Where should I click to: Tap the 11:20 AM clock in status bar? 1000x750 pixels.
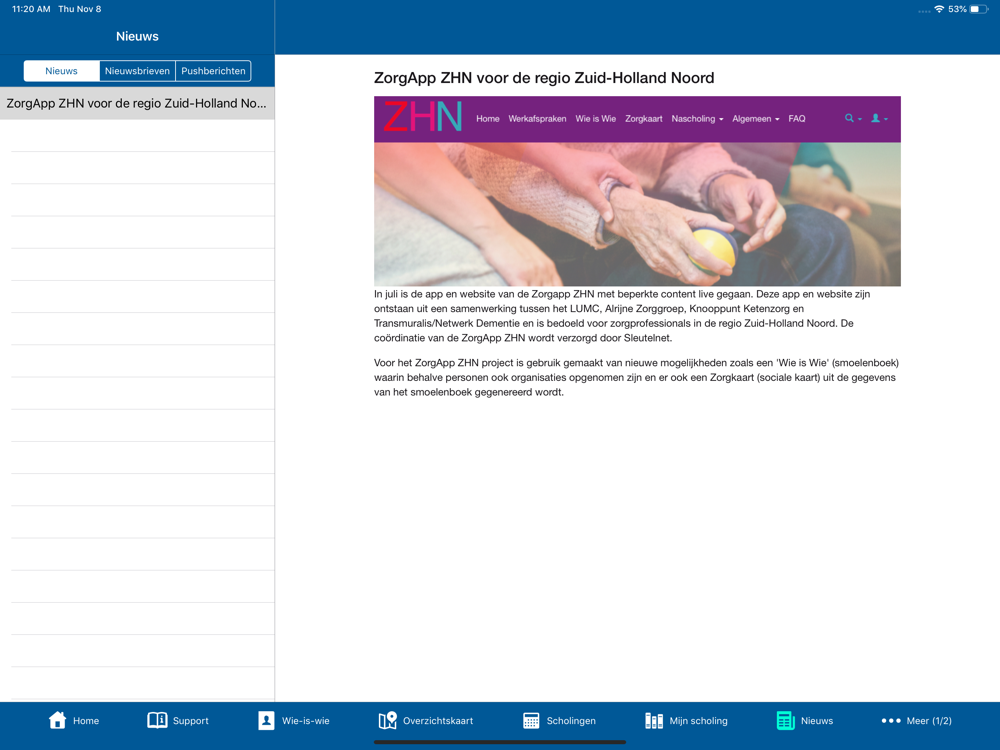point(31,9)
